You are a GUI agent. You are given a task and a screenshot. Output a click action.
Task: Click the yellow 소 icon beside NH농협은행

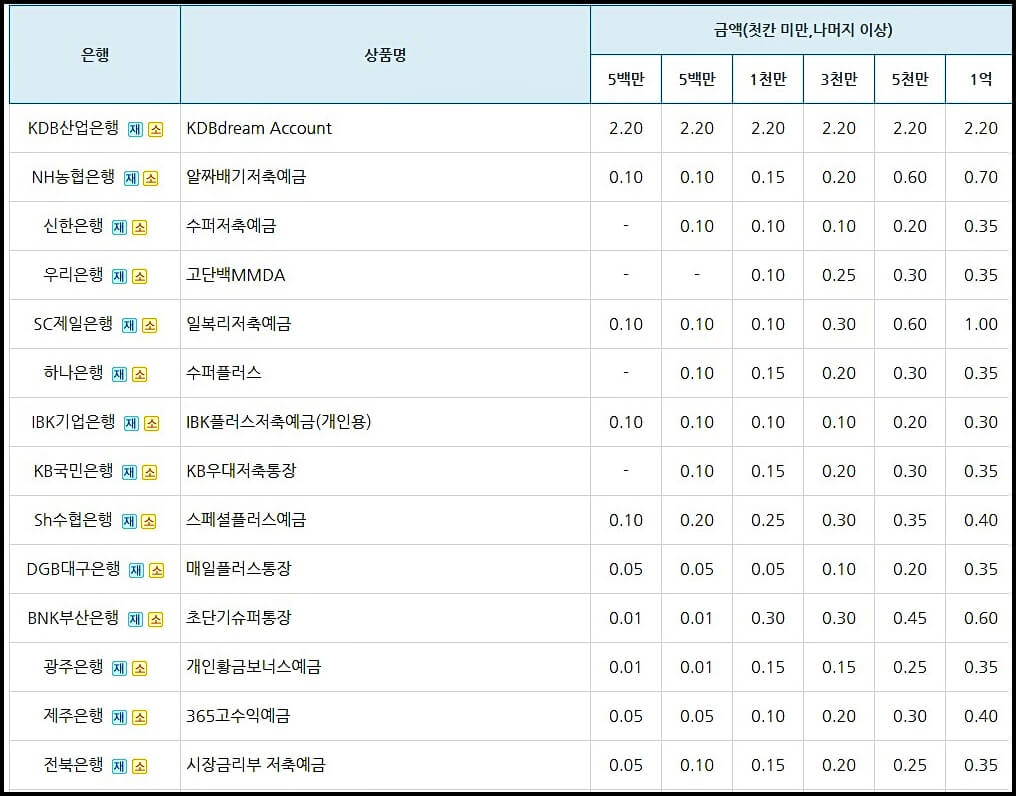pos(151,178)
